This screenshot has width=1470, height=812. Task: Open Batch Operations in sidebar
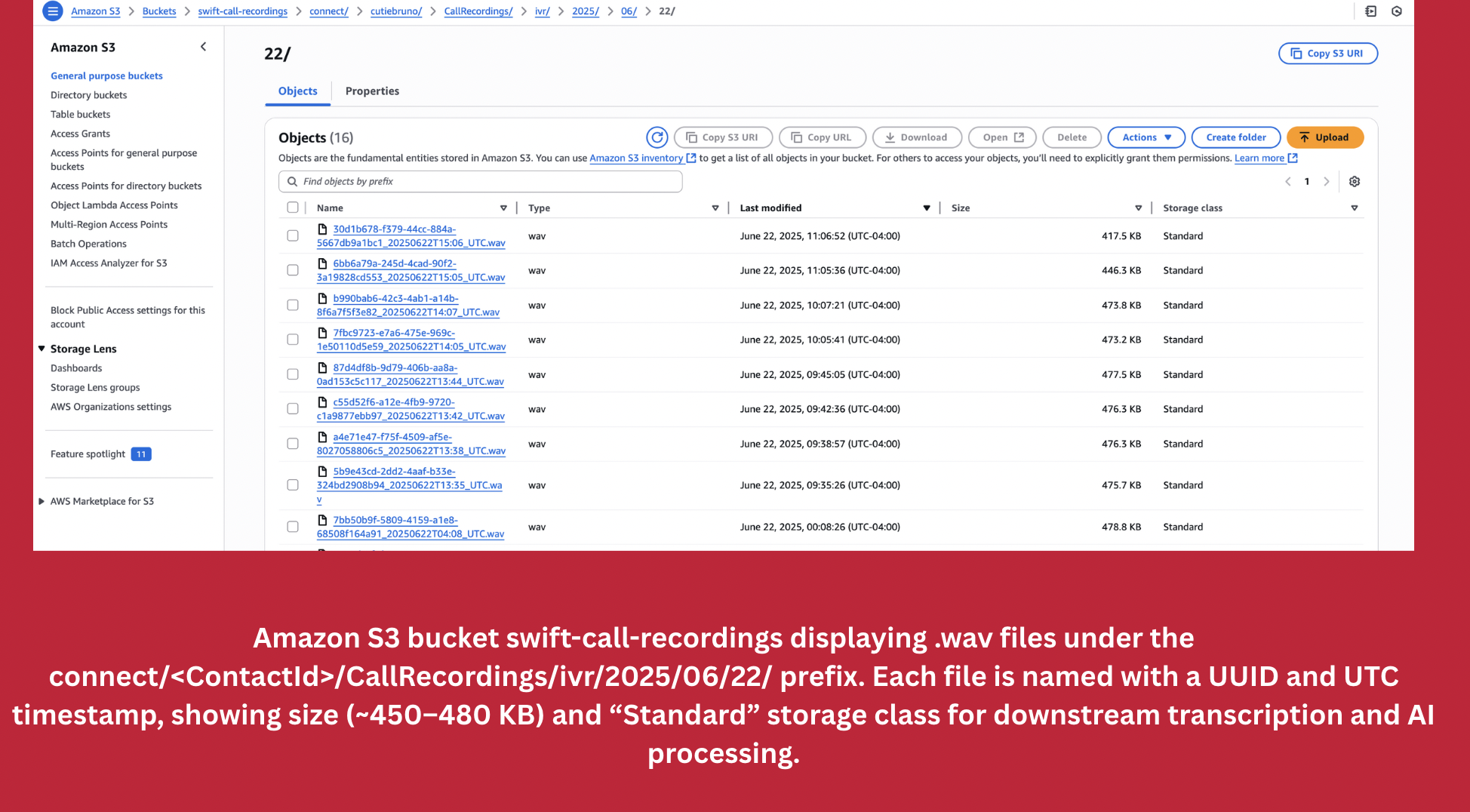tap(88, 244)
